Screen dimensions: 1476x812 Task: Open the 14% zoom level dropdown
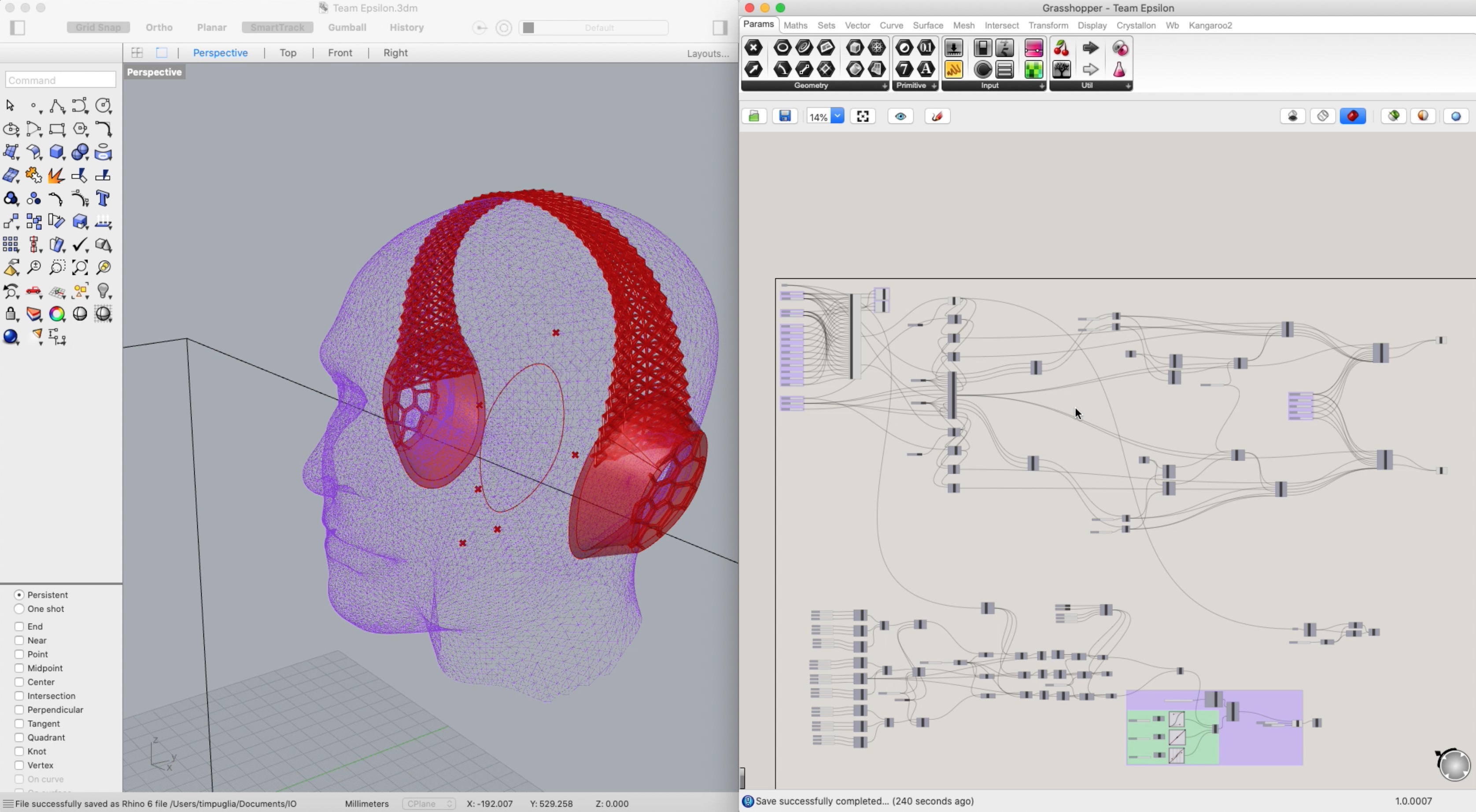837,116
